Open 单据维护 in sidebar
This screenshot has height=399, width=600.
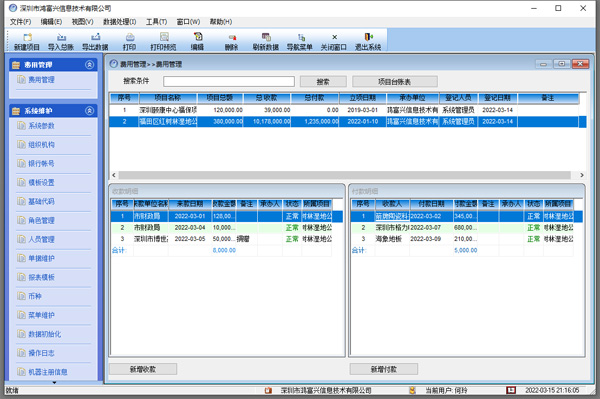click(41, 258)
